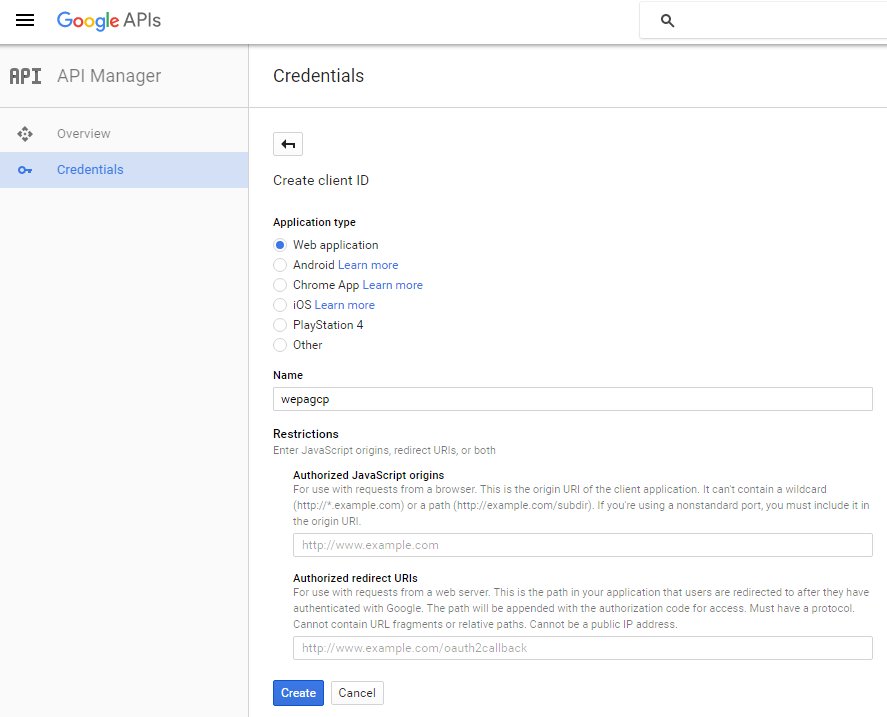Click the Cancel button

(x=357, y=693)
